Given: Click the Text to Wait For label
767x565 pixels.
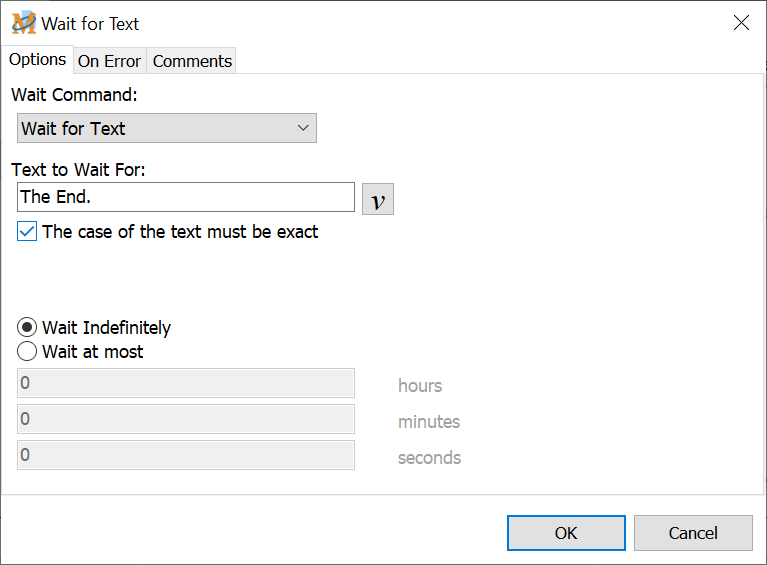Looking at the screenshot, I should click(x=78, y=169).
